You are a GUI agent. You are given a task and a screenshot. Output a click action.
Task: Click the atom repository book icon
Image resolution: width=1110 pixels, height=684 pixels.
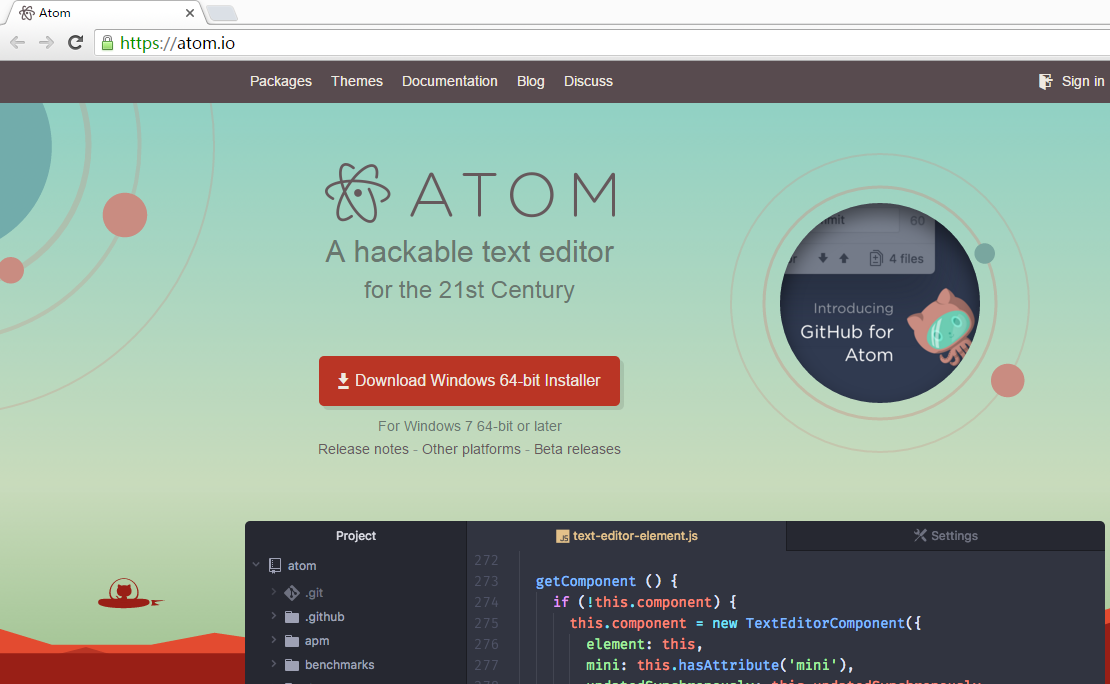click(x=275, y=566)
